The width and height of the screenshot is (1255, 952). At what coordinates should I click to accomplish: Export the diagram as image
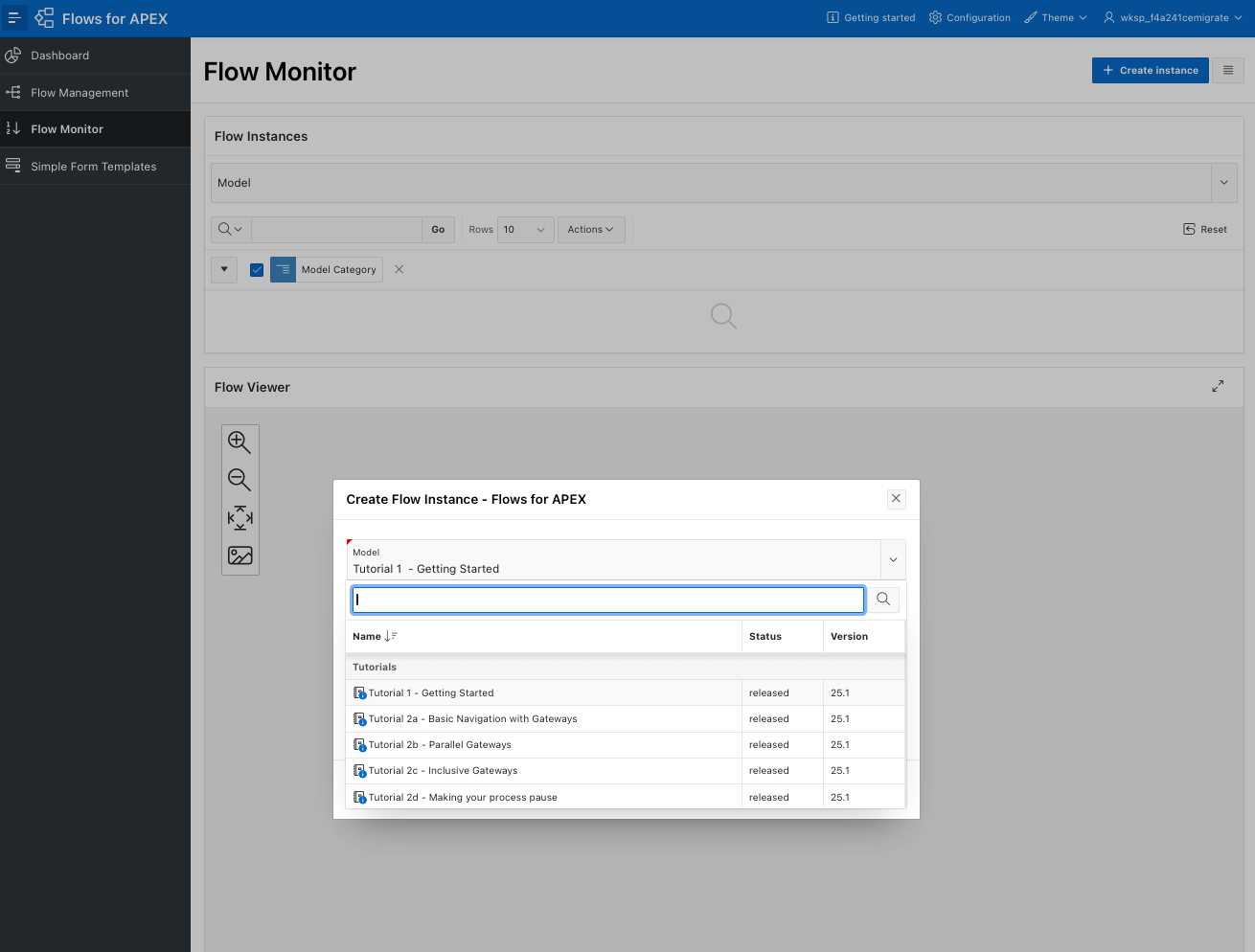tap(240, 555)
